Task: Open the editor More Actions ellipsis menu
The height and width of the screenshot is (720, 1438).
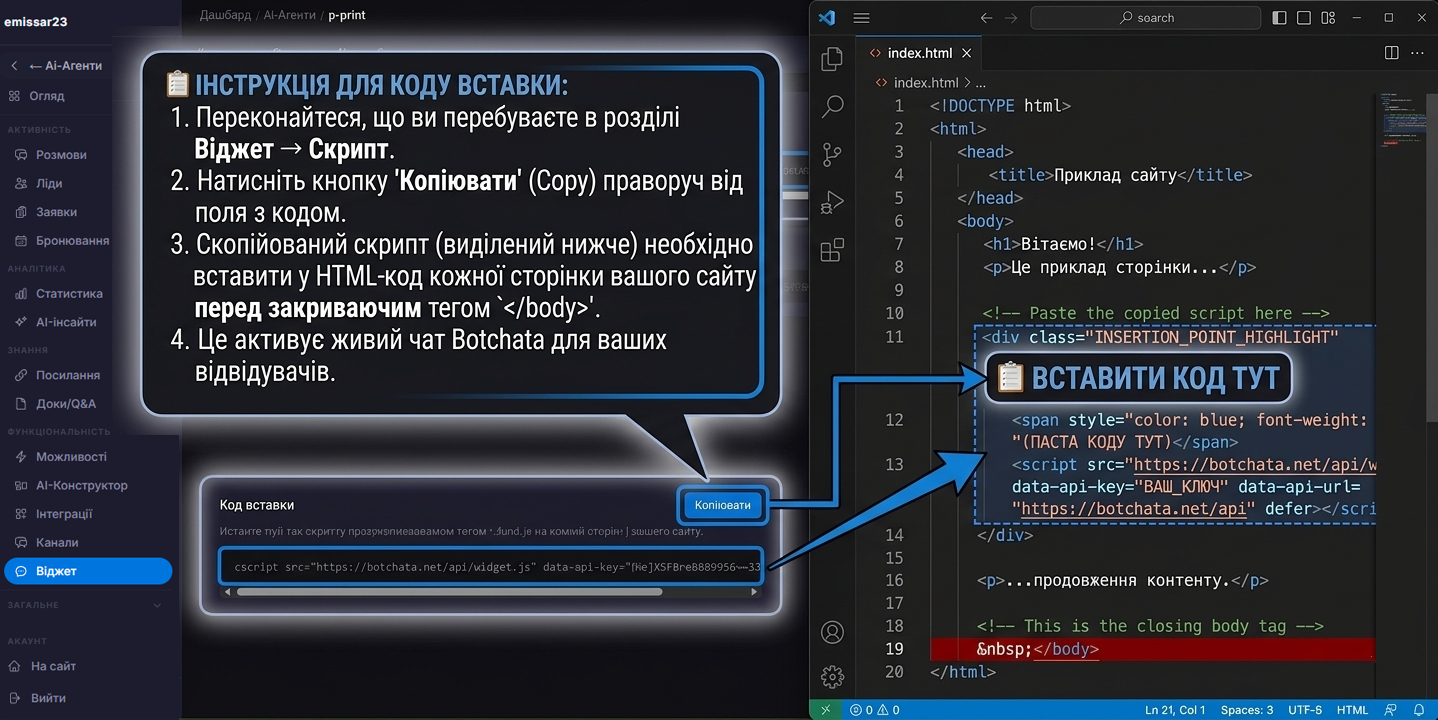Action: pyautogui.click(x=1417, y=53)
